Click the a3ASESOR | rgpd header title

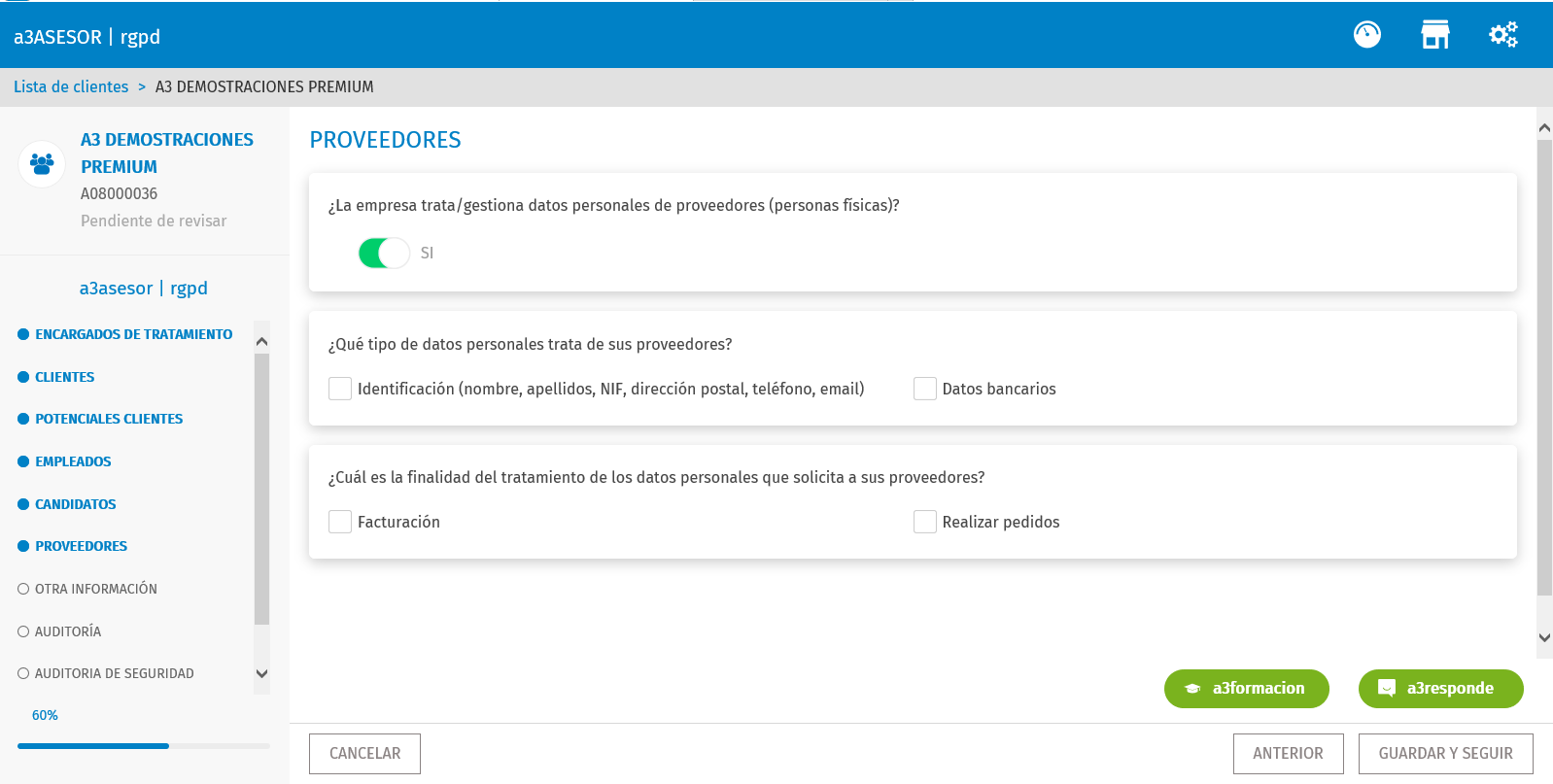click(x=87, y=37)
